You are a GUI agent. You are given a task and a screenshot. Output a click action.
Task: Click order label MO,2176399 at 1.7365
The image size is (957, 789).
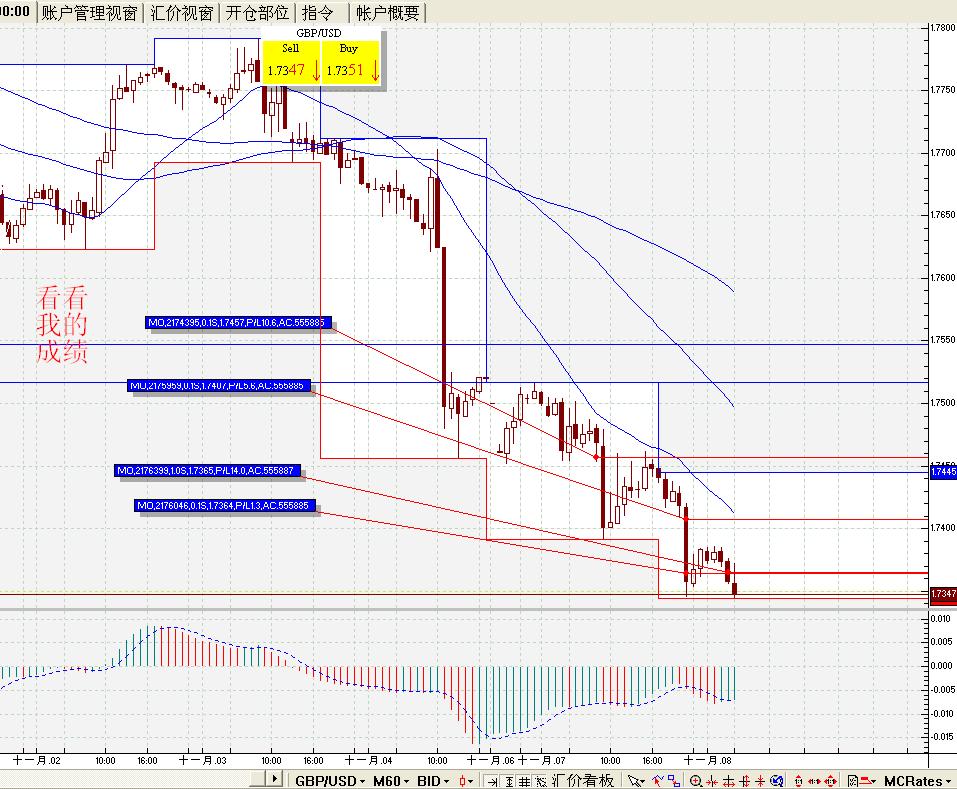(x=208, y=470)
